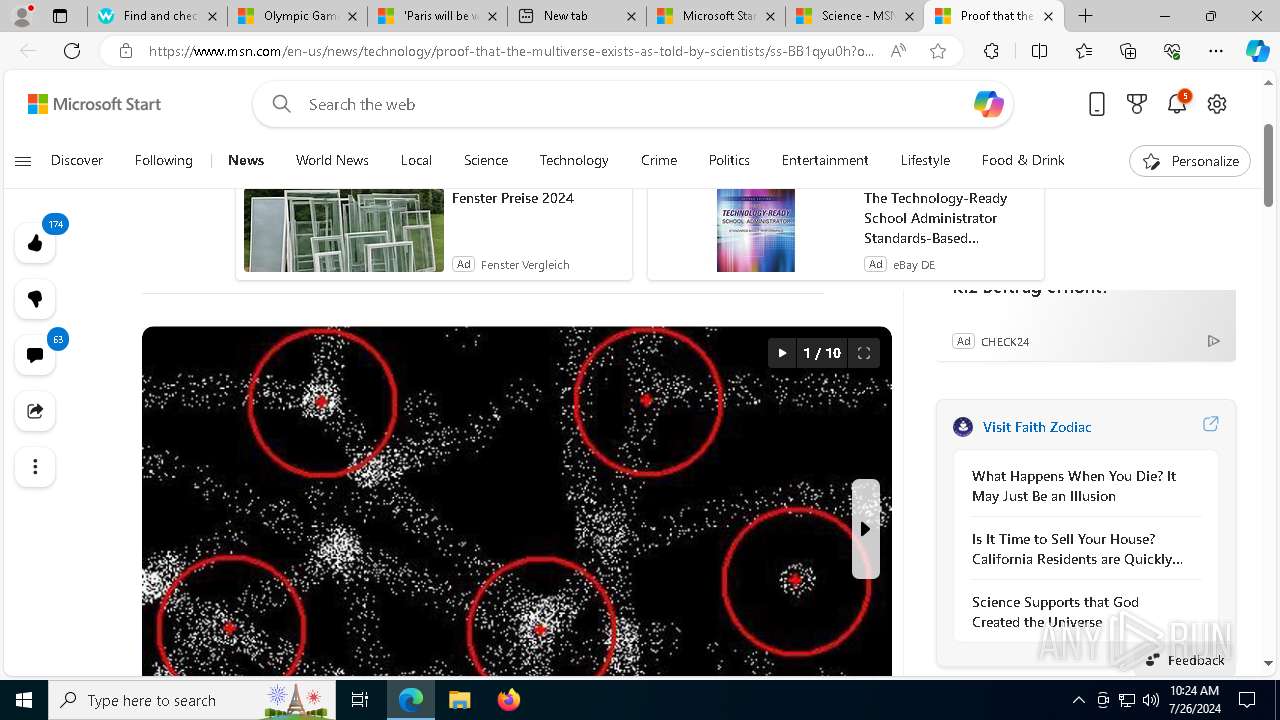Open the Crime category
1280x720 pixels.
click(x=659, y=160)
